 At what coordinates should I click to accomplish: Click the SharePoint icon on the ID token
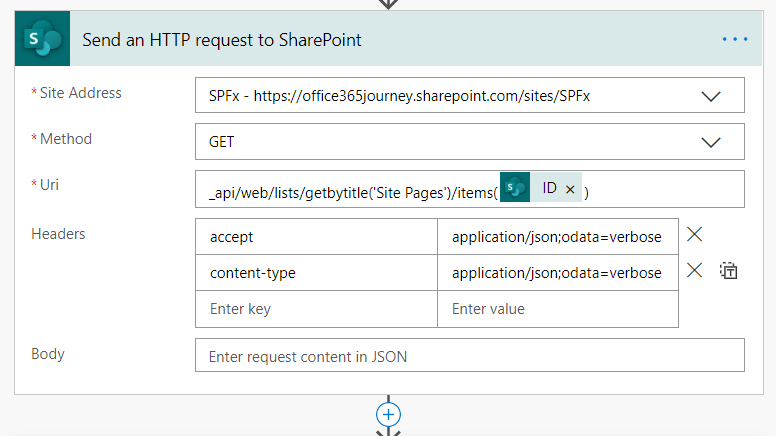(x=515, y=187)
